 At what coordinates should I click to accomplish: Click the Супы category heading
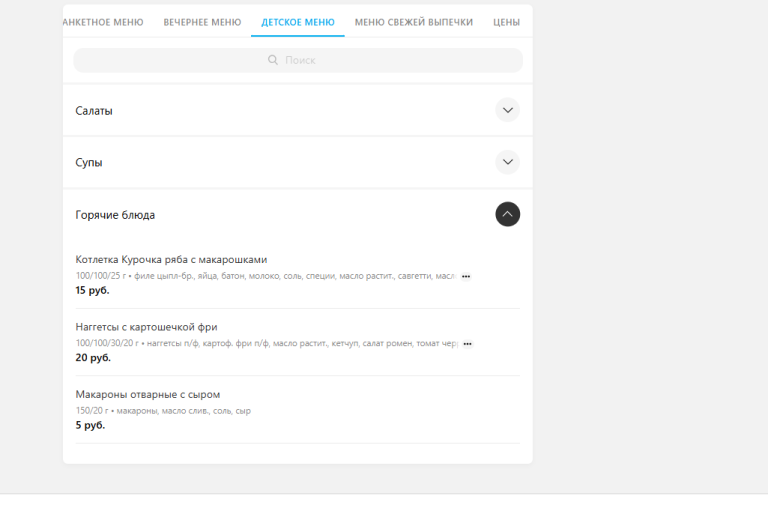coord(89,163)
